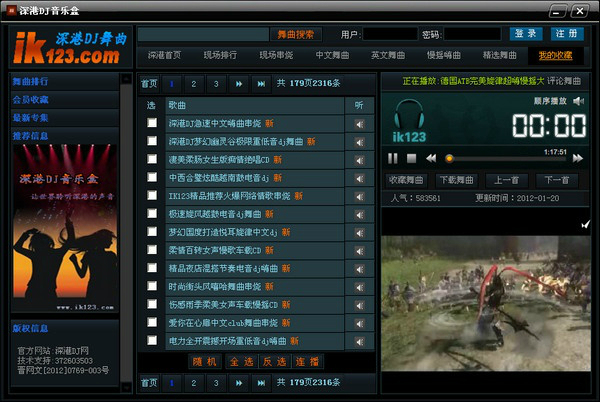Play 伤感雨季柔美女声车载慢摇CD speaker icon

point(359,306)
